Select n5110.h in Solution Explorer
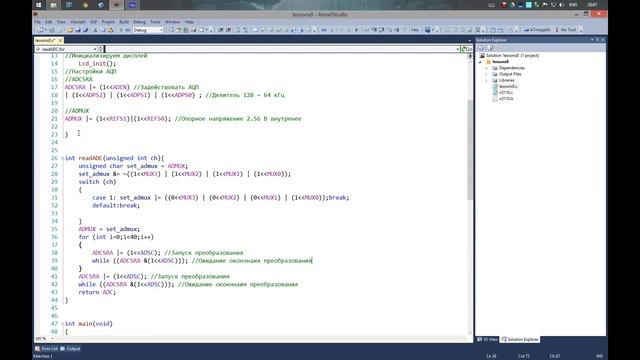Viewport: 640px width, 360px height. (506, 98)
